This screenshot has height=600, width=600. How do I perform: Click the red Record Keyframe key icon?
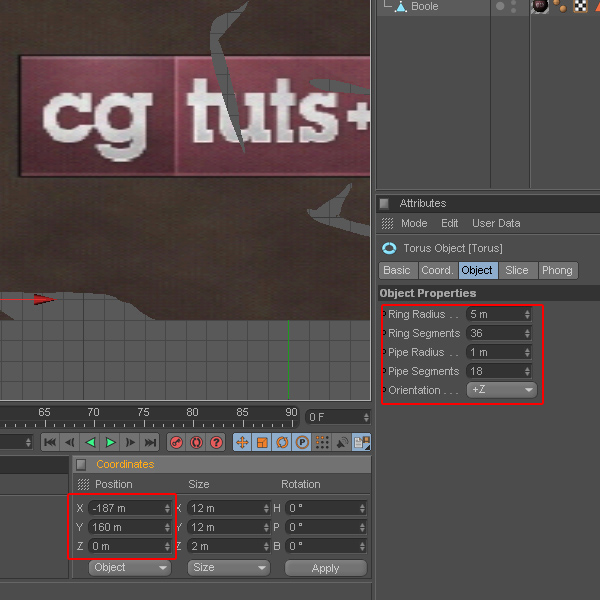pyautogui.click(x=176, y=443)
